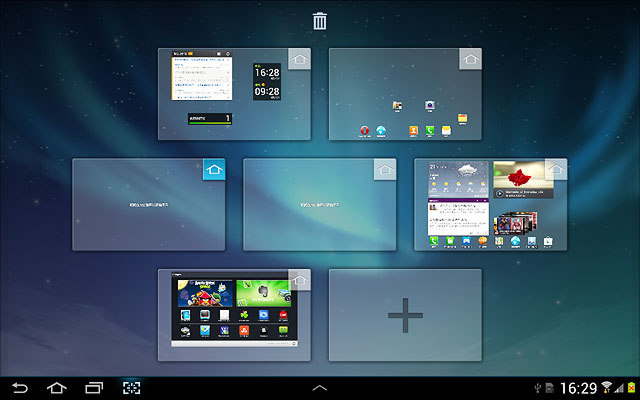The height and width of the screenshot is (400, 640).
Task: Set dual-clock widget page as default home
Action: pyautogui.click(x=298, y=60)
